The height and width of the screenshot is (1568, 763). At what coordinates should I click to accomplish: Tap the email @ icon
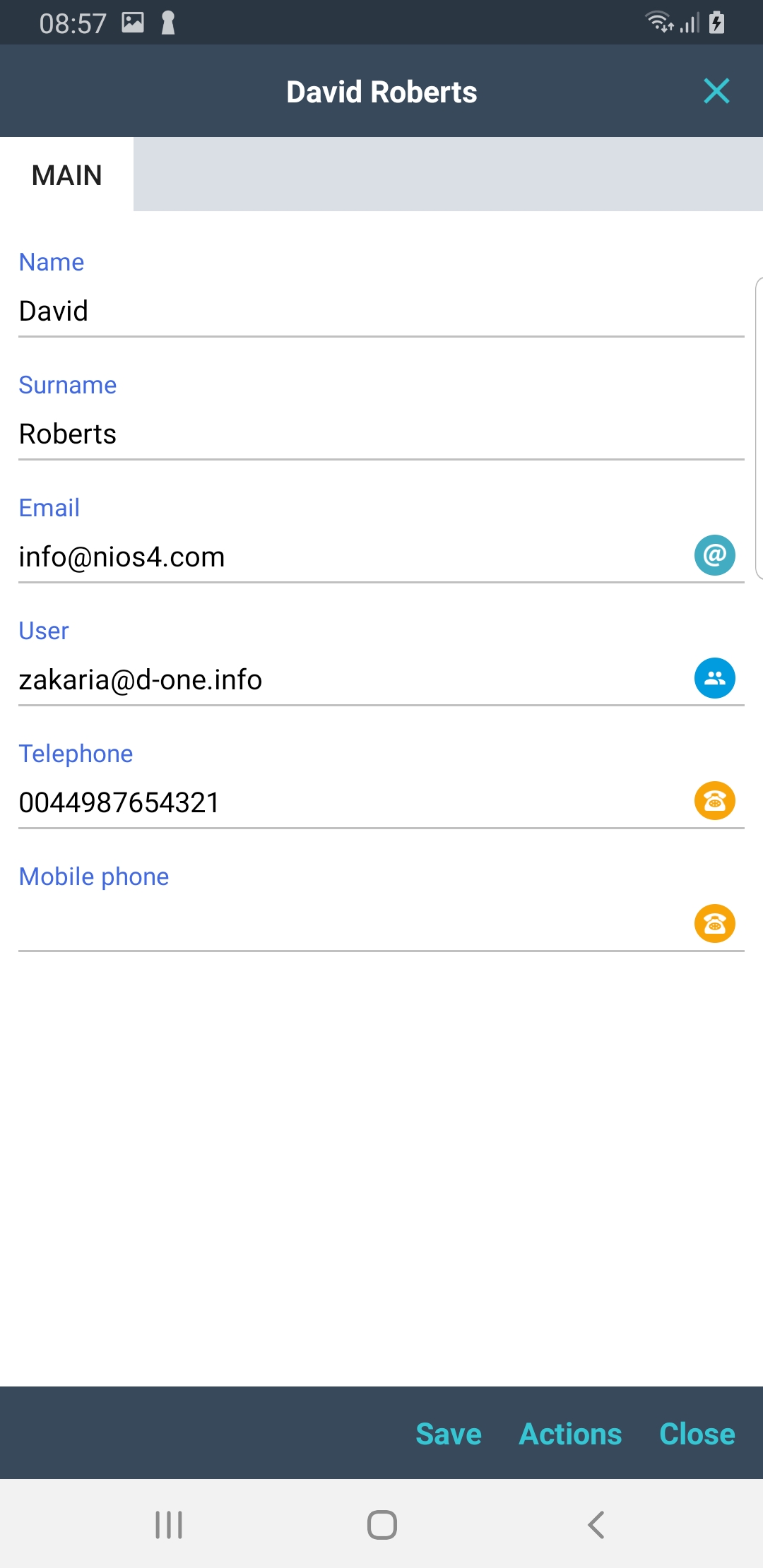(x=714, y=555)
